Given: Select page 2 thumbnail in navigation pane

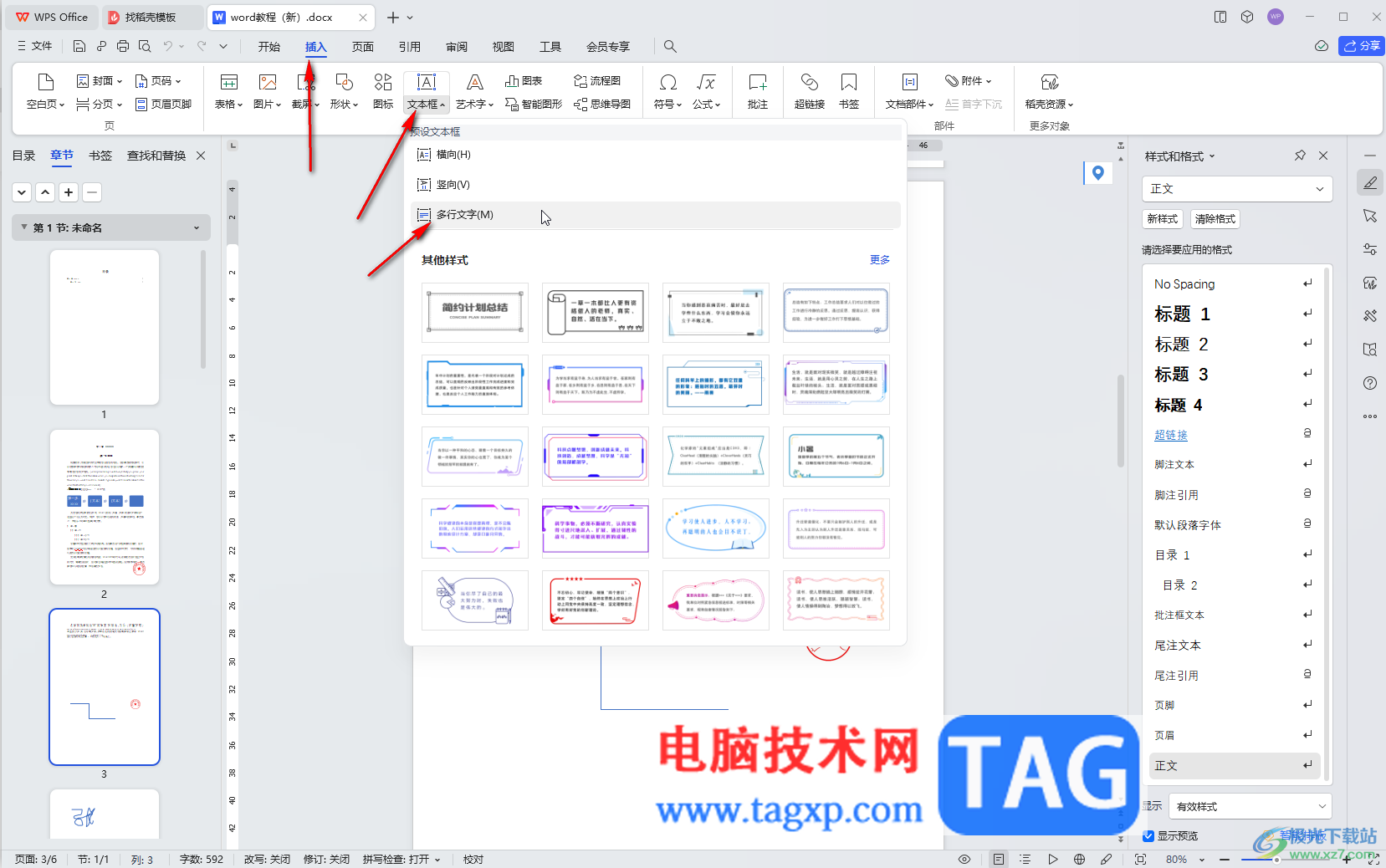Looking at the screenshot, I should click(105, 507).
